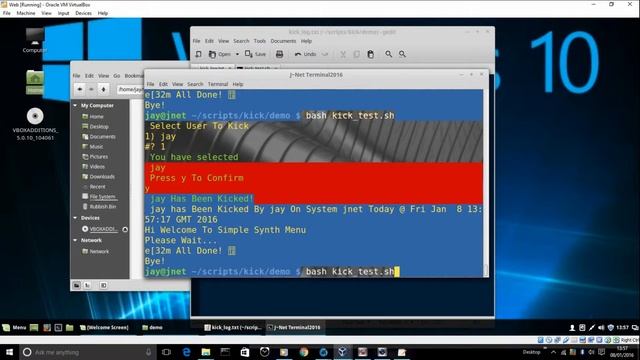640x360 pixels.
Task: Click the hide-sidebar icon at file manager bottom
Action: 103,285
